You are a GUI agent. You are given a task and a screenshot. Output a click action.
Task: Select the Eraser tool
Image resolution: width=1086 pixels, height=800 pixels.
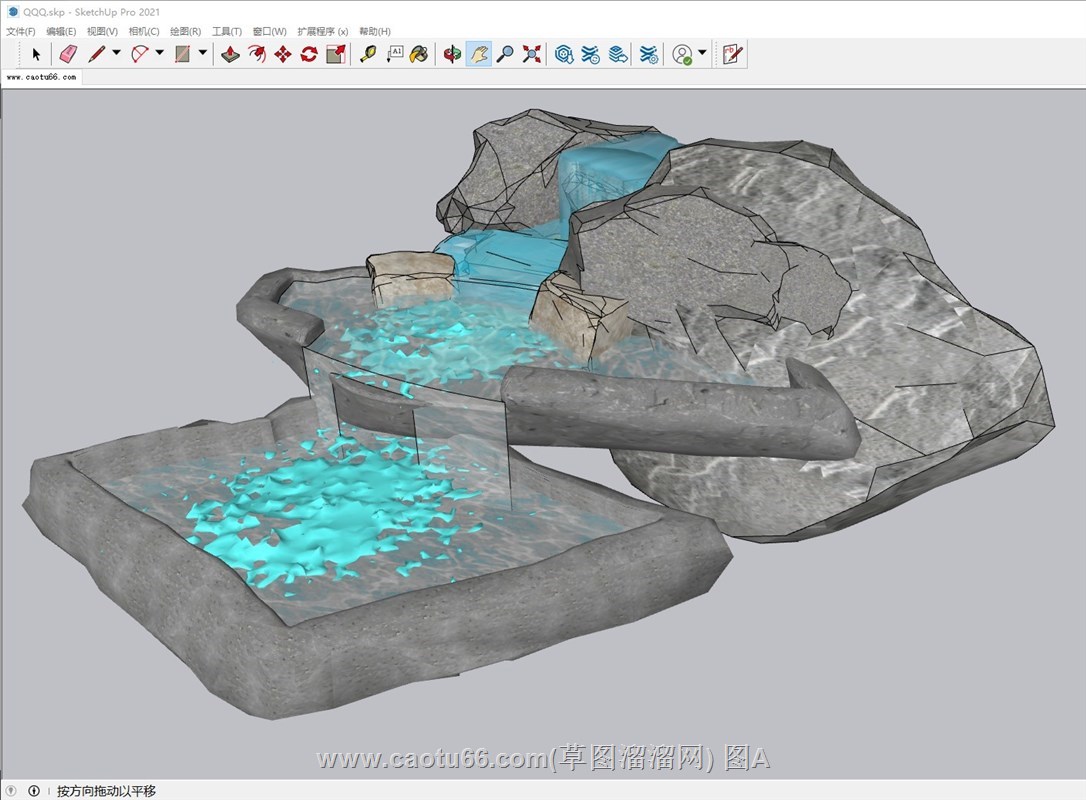[x=67, y=54]
